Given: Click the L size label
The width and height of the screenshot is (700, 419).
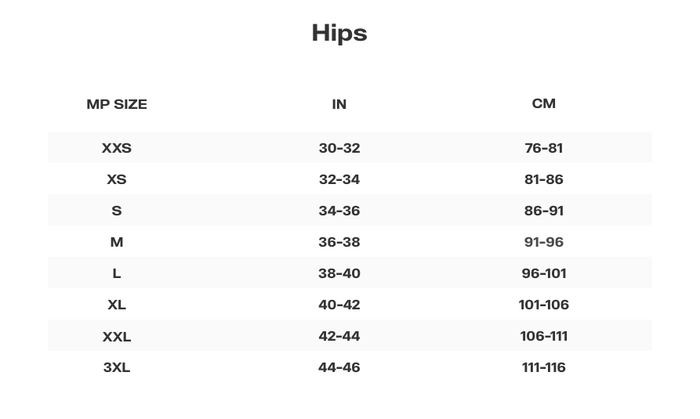Looking at the screenshot, I should (116, 273).
